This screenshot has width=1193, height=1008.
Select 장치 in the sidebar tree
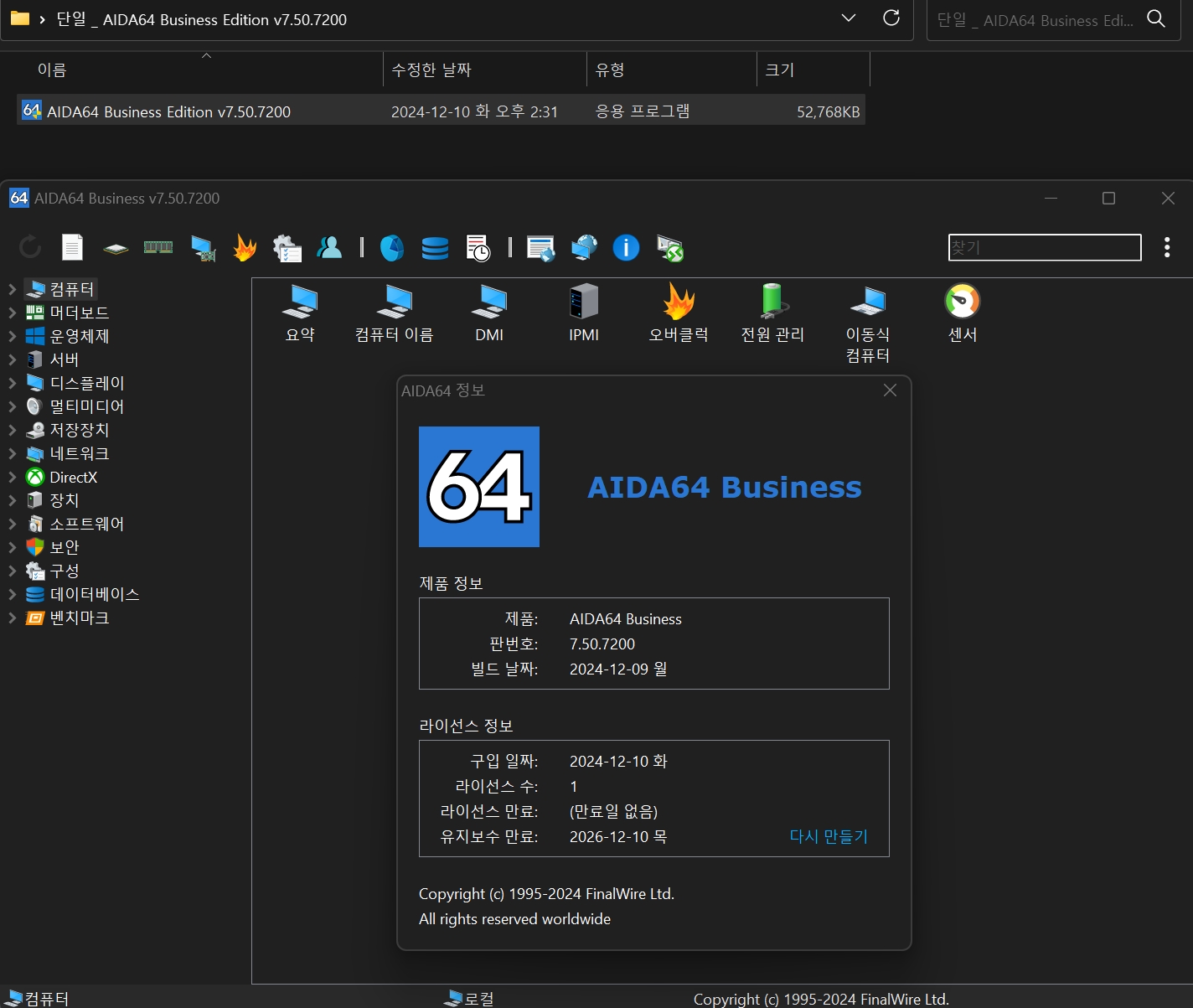click(x=64, y=500)
